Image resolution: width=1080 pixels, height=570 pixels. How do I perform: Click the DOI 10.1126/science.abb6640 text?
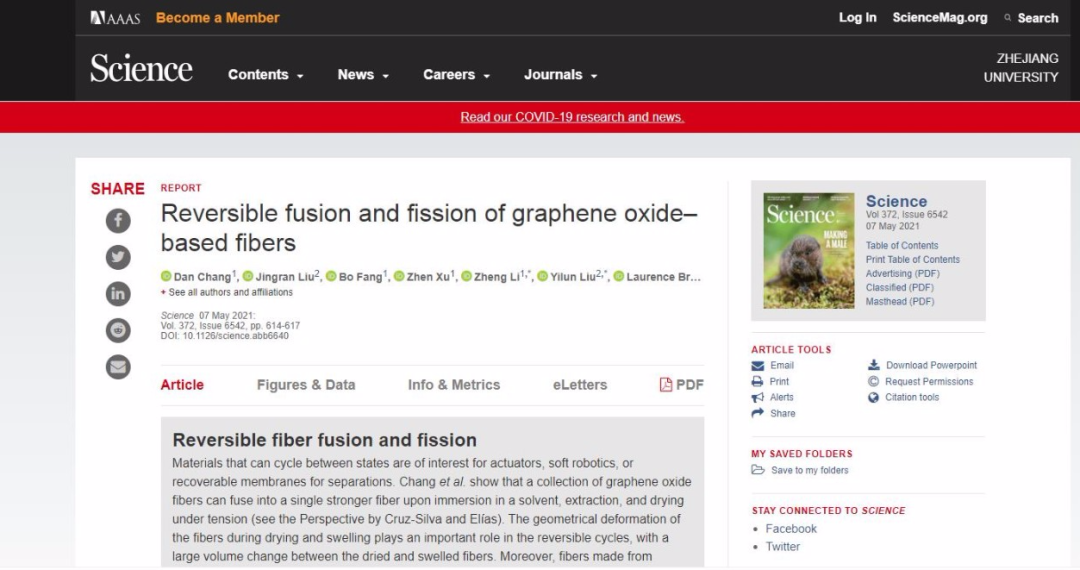(225, 336)
